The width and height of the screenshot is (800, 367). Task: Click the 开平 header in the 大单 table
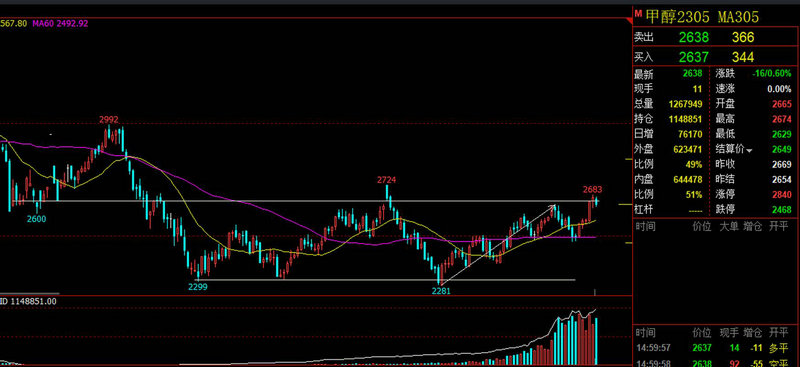pos(779,226)
